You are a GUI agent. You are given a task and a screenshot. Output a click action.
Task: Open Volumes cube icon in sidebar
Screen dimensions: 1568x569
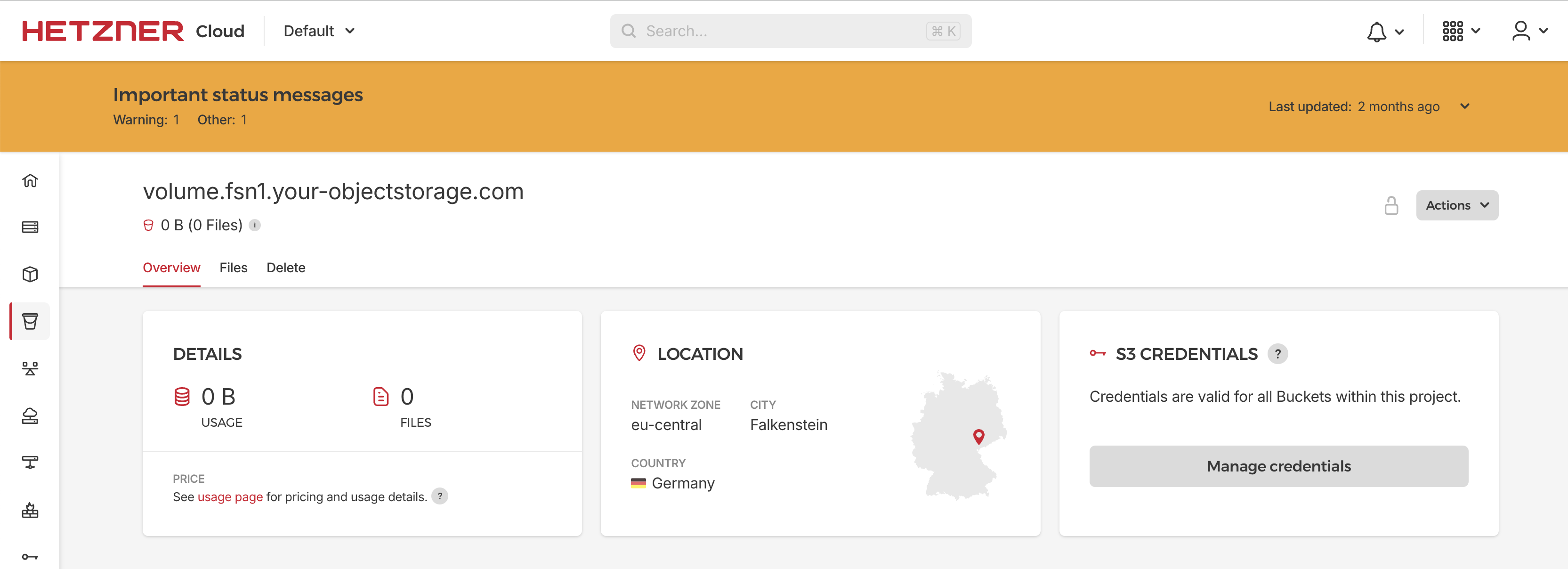click(30, 274)
